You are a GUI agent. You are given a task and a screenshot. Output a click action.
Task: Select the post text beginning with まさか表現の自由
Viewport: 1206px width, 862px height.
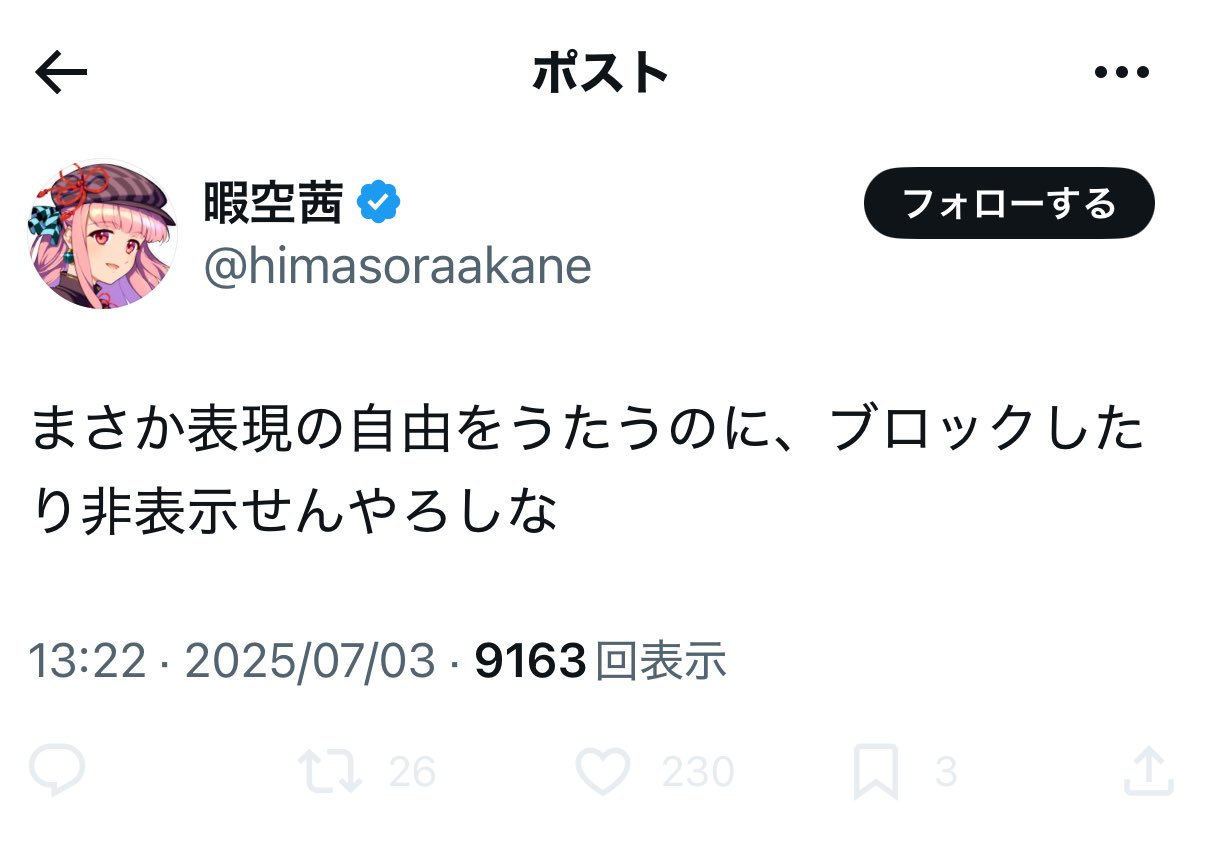click(x=588, y=472)
